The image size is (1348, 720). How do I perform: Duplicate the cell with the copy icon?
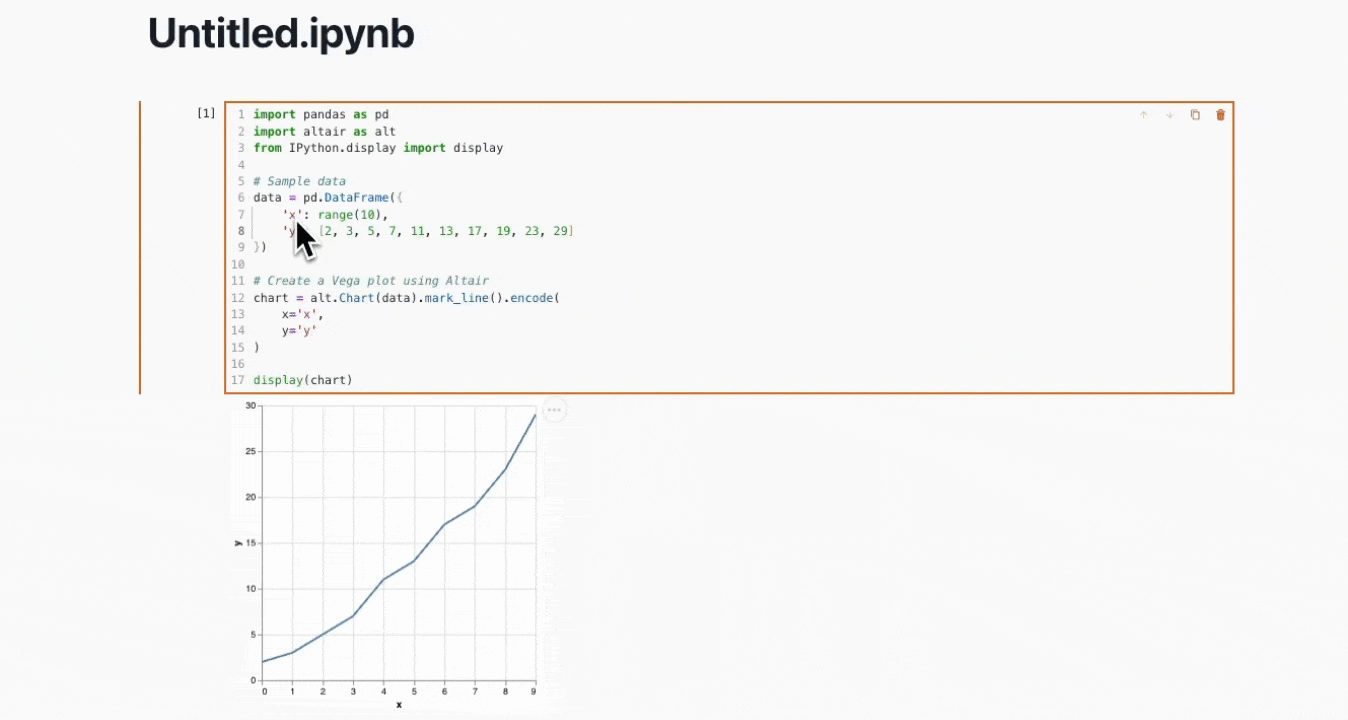click(1195, 115)
